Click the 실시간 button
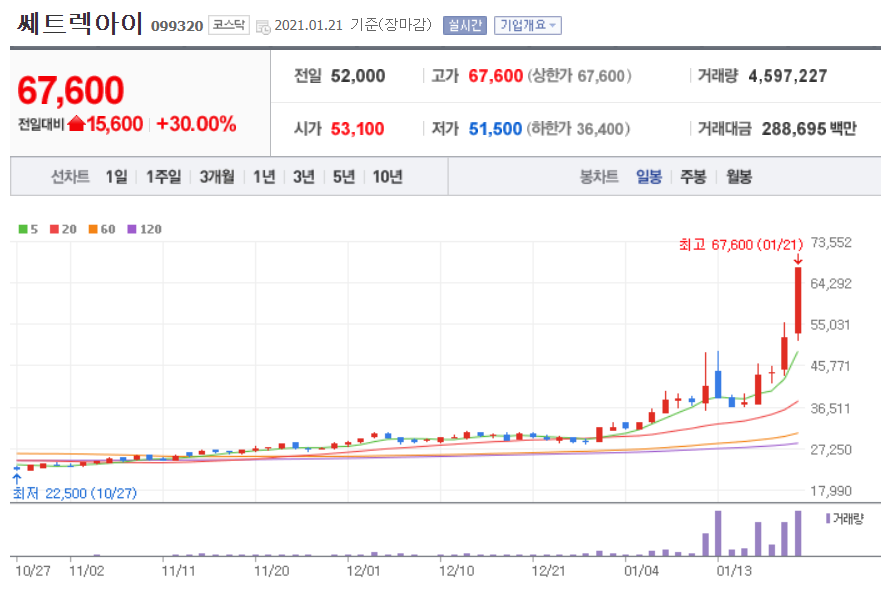 (465, 25)
